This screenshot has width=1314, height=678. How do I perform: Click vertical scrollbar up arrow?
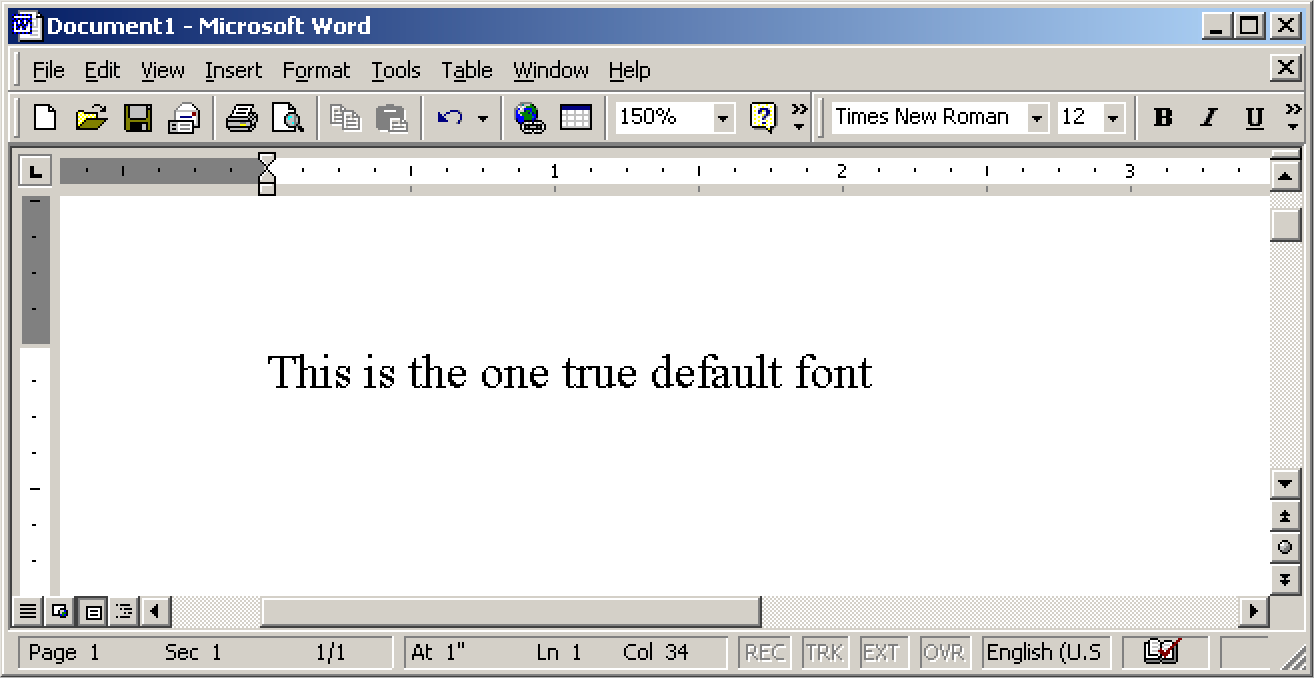(1285, 176)
